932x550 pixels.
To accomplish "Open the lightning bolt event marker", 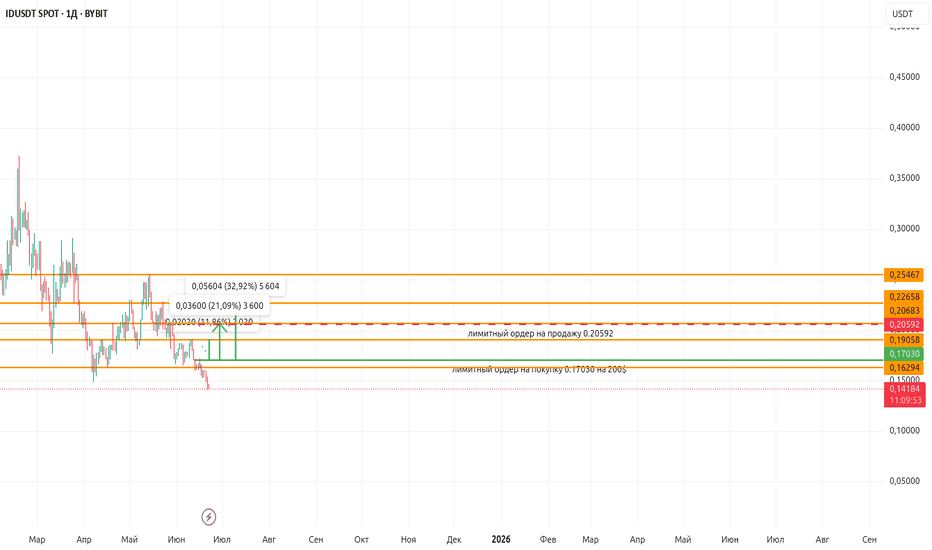I will coord(209,517).
